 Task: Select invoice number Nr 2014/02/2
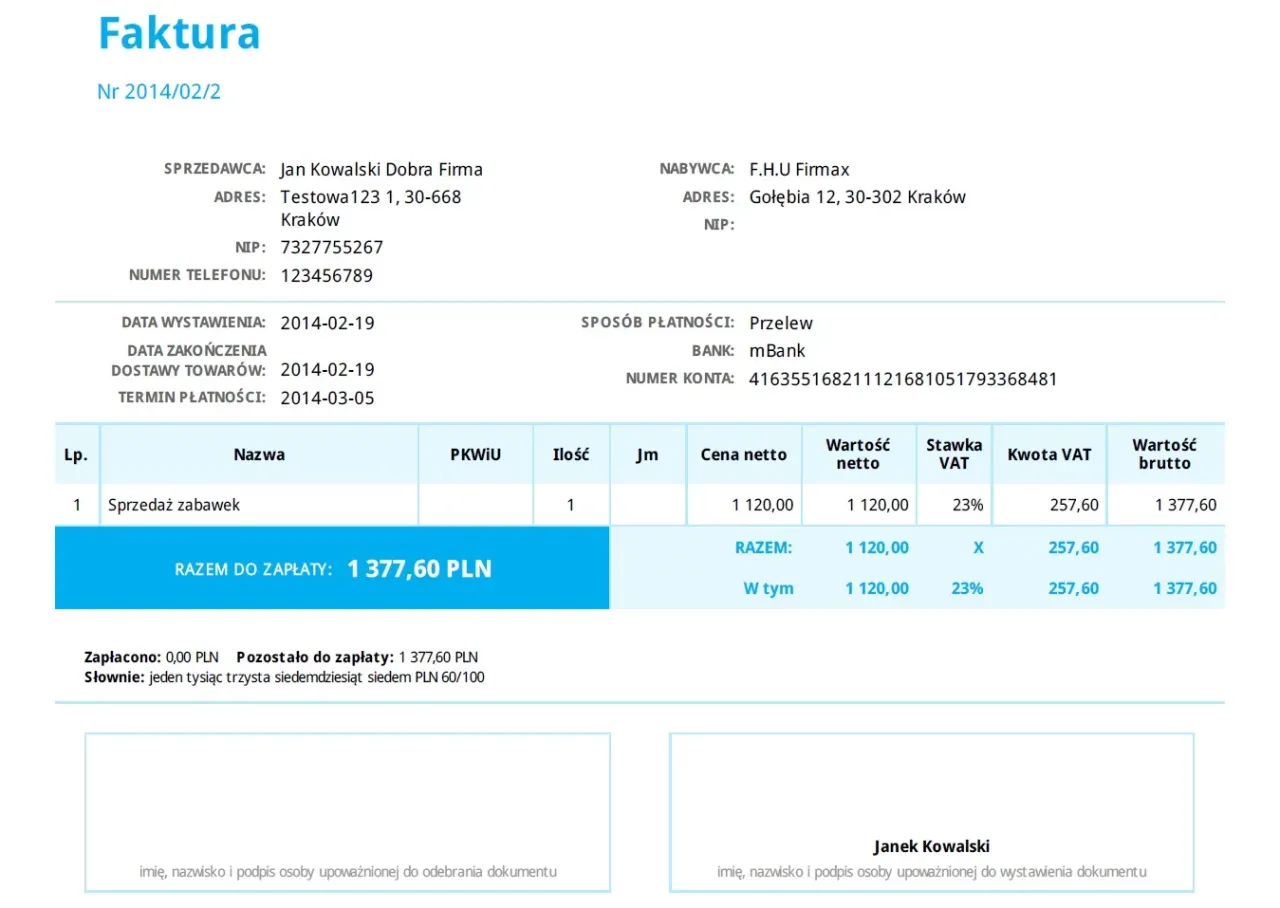point(160,91)
